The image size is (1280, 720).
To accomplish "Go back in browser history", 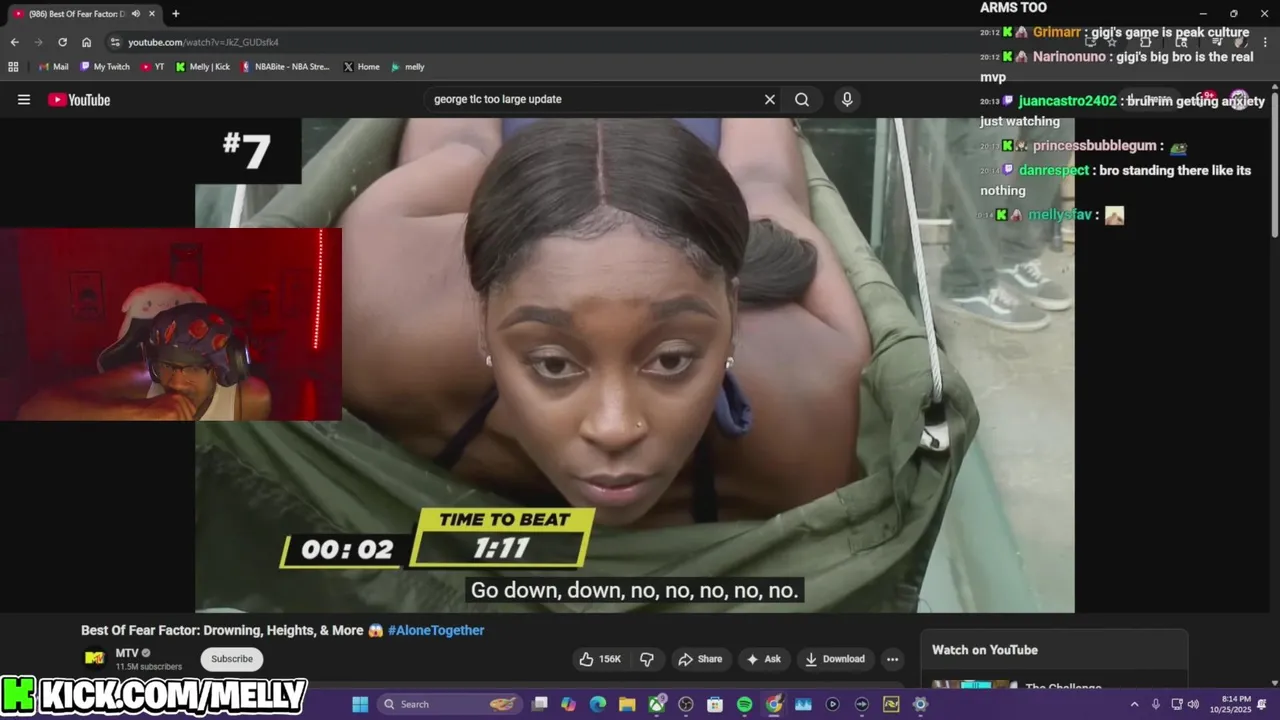I will (14, 42).
